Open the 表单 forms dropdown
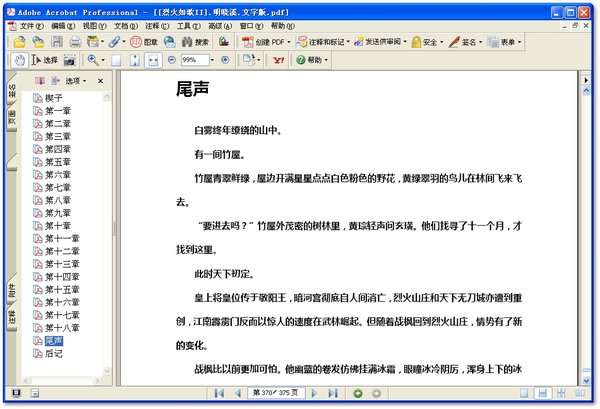The height and width of the screenshot is (409, 600). coord(505,42)
